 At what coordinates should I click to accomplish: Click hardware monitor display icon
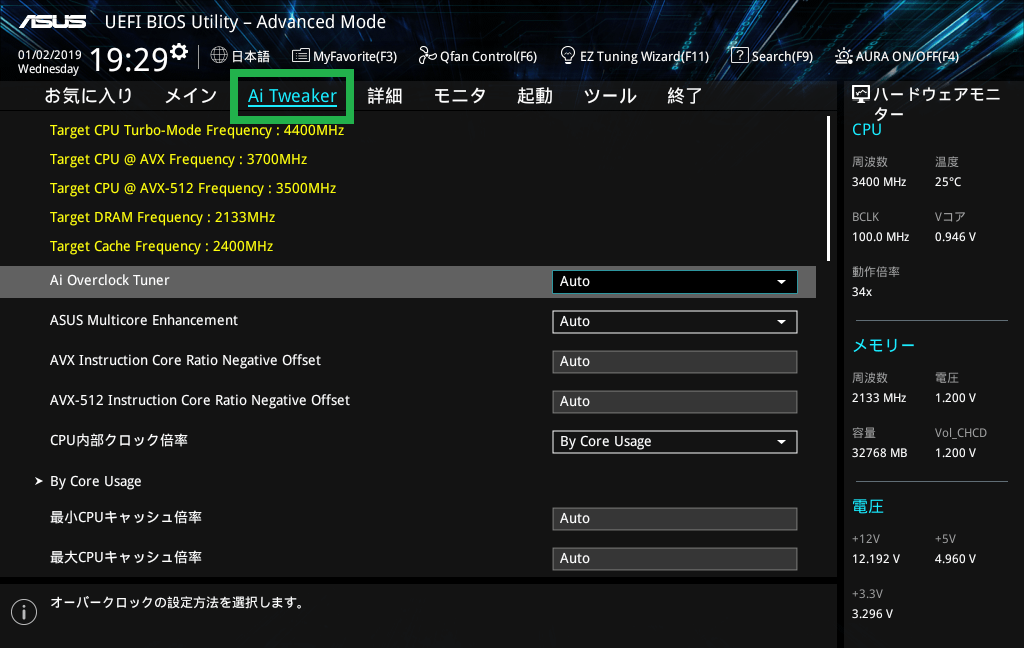tap(861, 95)
